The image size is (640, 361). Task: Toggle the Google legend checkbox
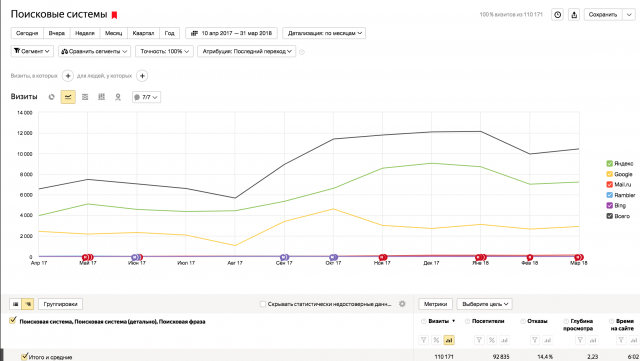(609, 174)
